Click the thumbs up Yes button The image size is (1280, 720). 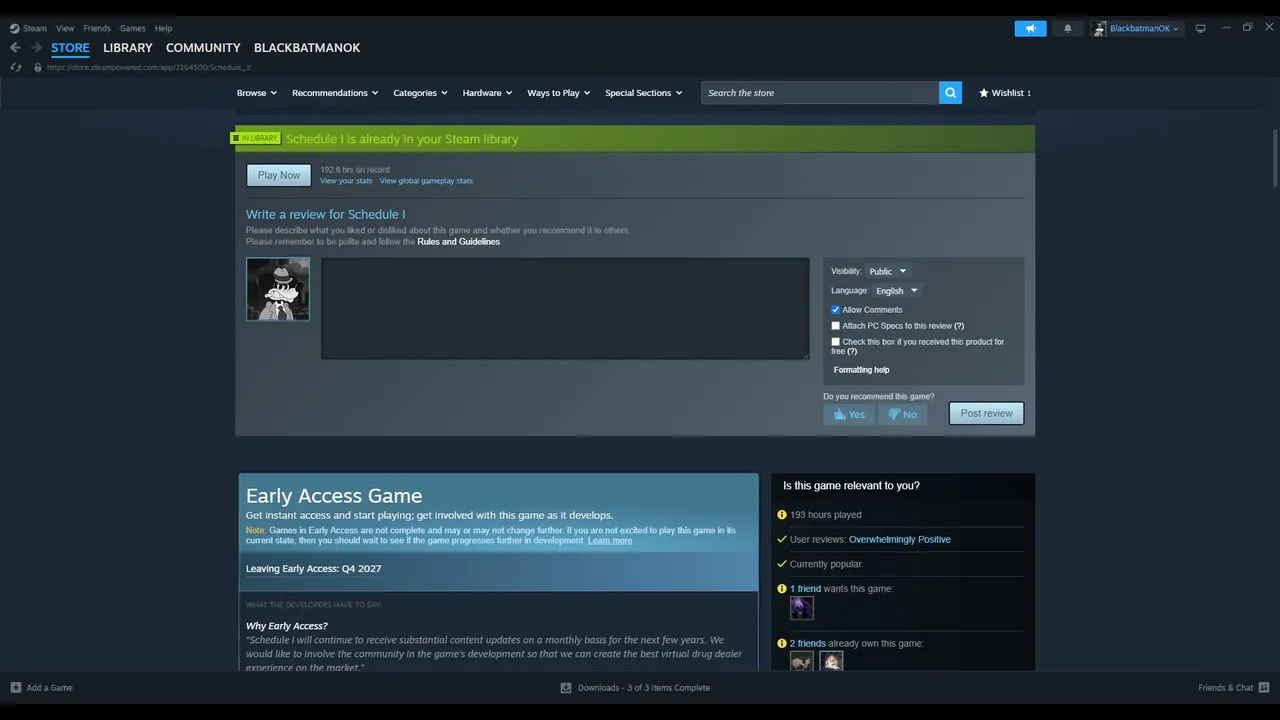(849, 414)
